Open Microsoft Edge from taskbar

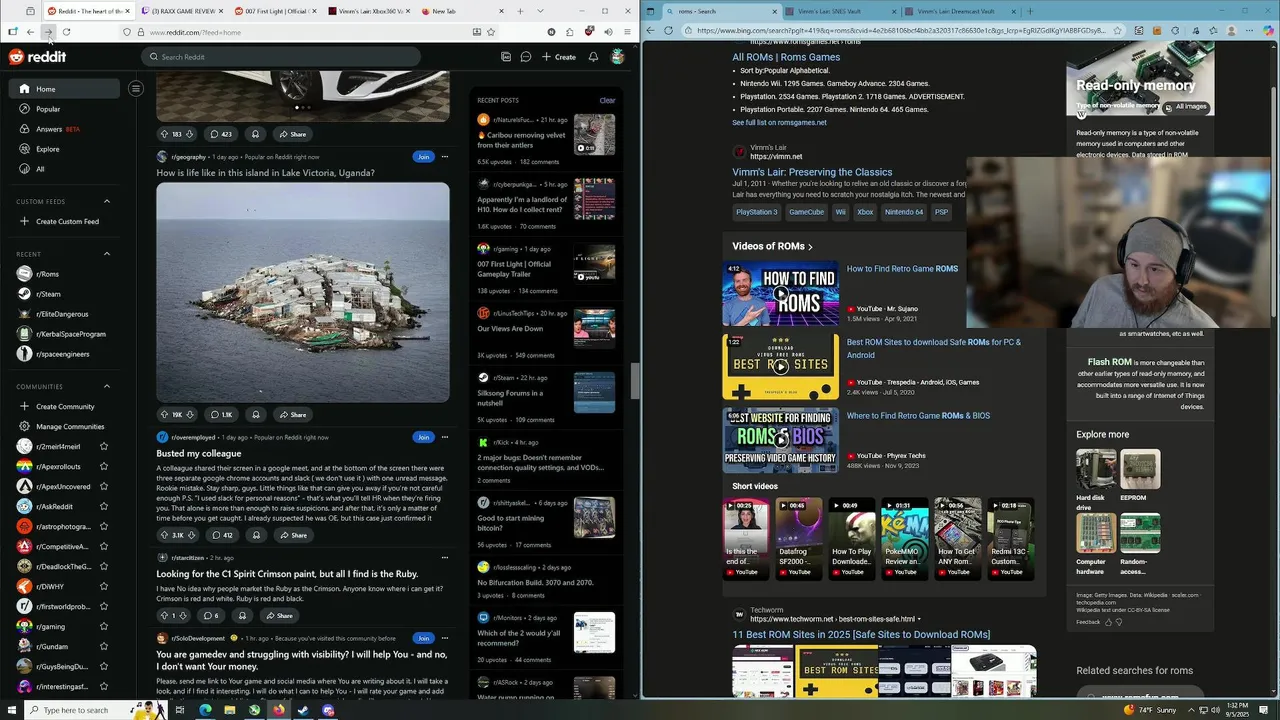tap(205, 710)
